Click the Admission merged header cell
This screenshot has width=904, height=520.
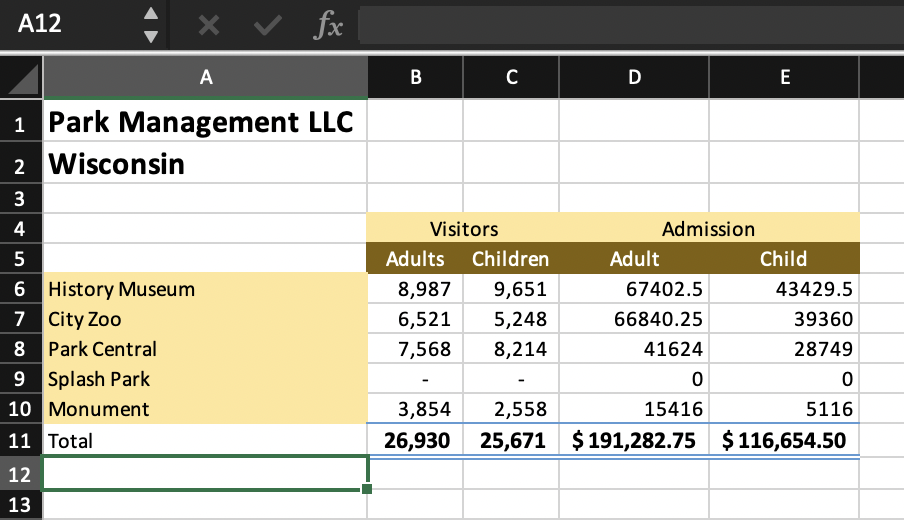(709, 229)
